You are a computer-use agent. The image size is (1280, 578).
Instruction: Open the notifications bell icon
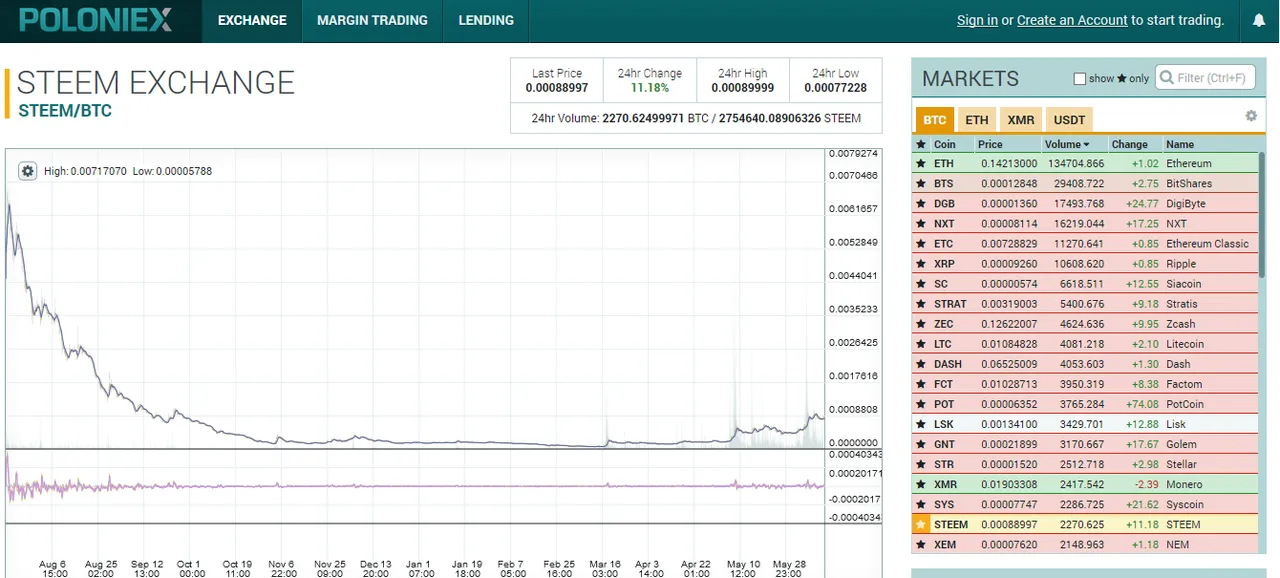(1259, 20)
